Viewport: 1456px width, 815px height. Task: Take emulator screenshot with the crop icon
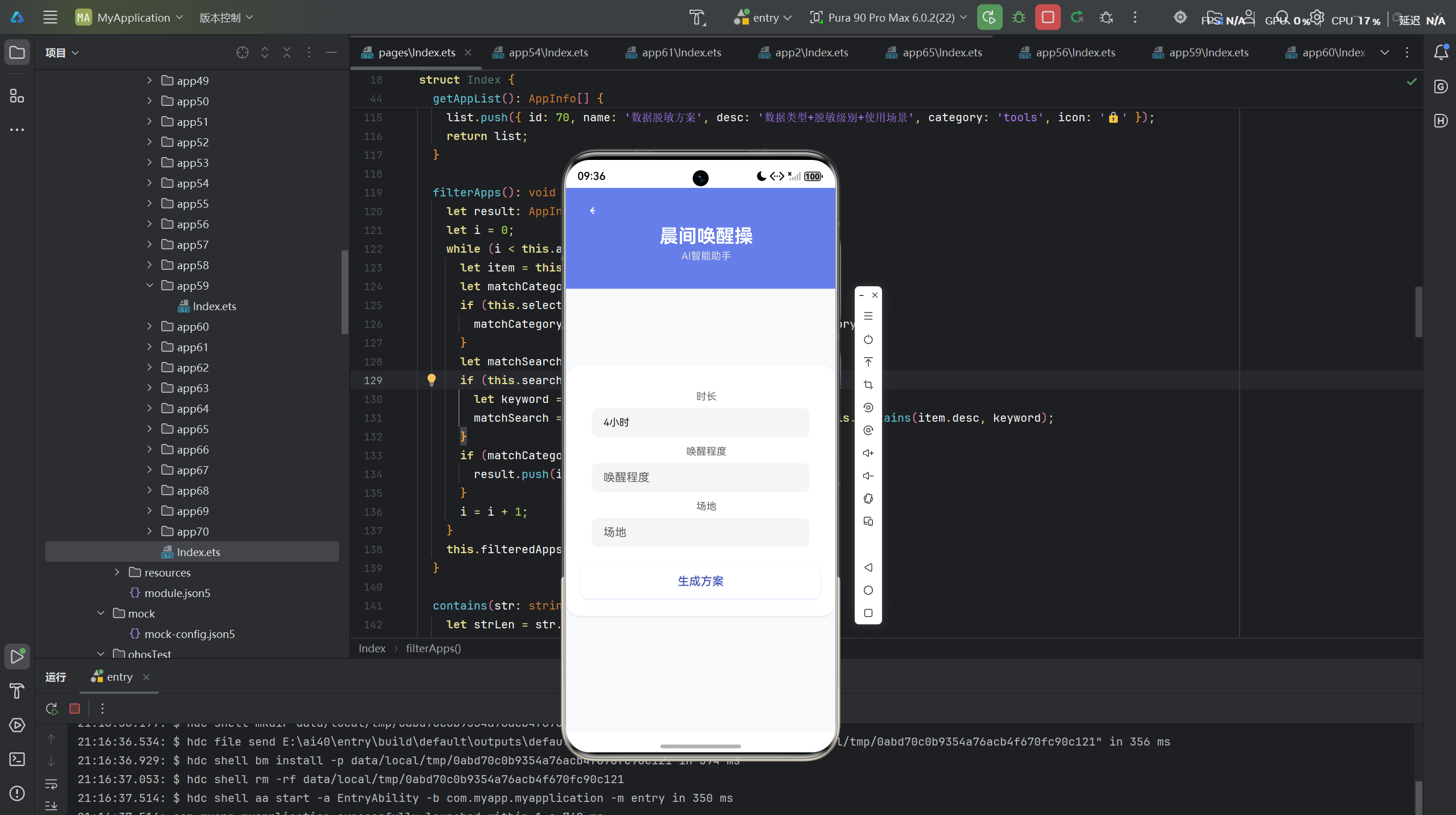(x=868, y=385)
